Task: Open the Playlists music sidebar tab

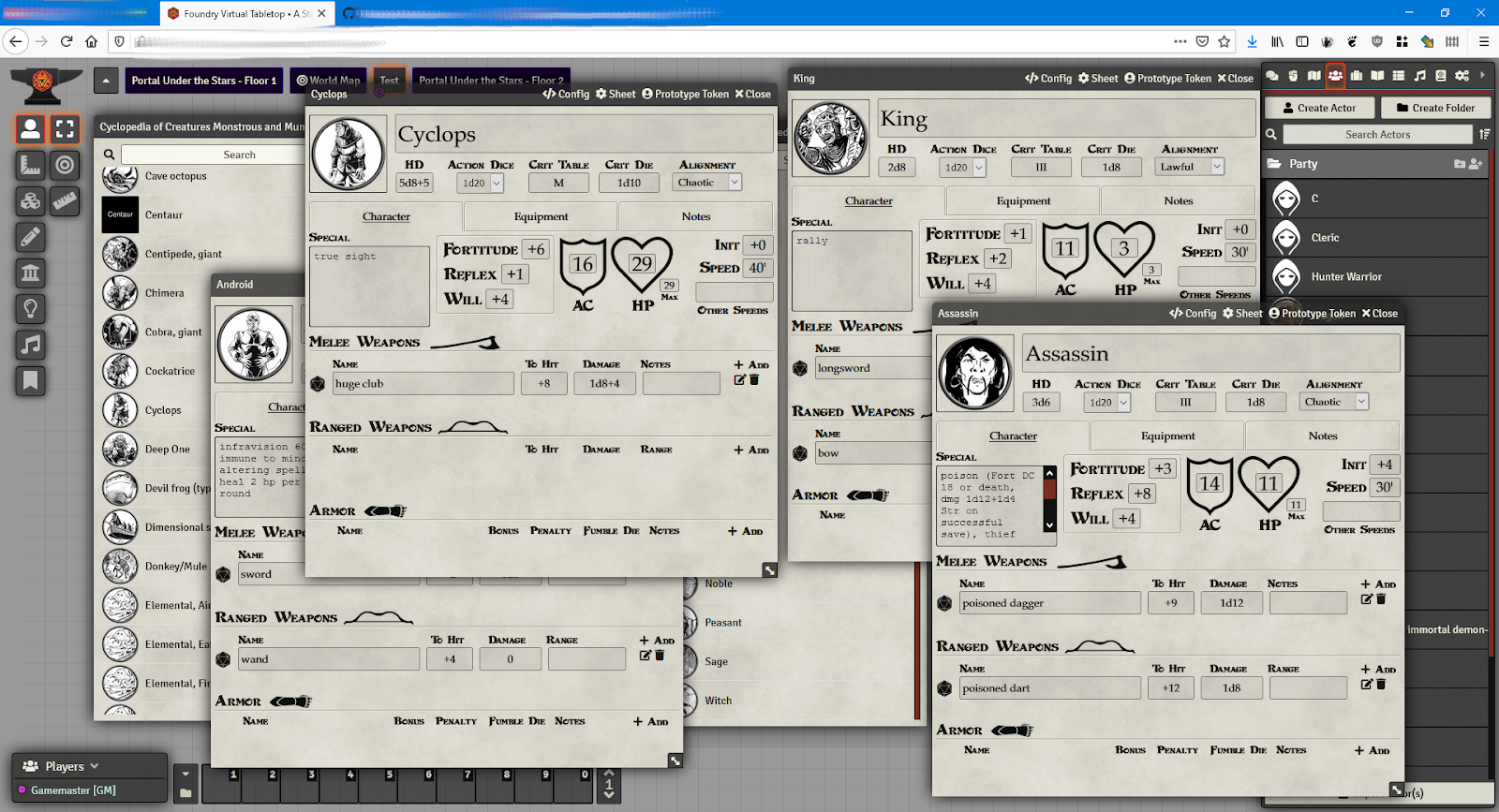Action: (1419, 76)
